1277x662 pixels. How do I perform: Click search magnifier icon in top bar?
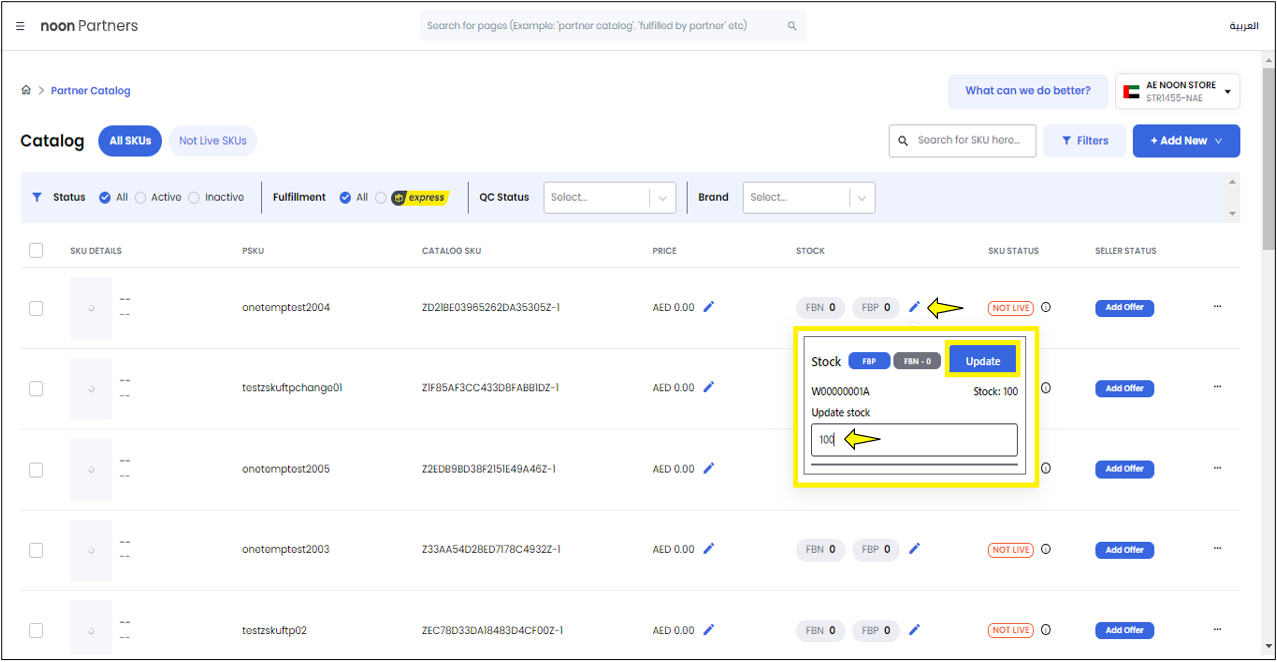[792, 26]
